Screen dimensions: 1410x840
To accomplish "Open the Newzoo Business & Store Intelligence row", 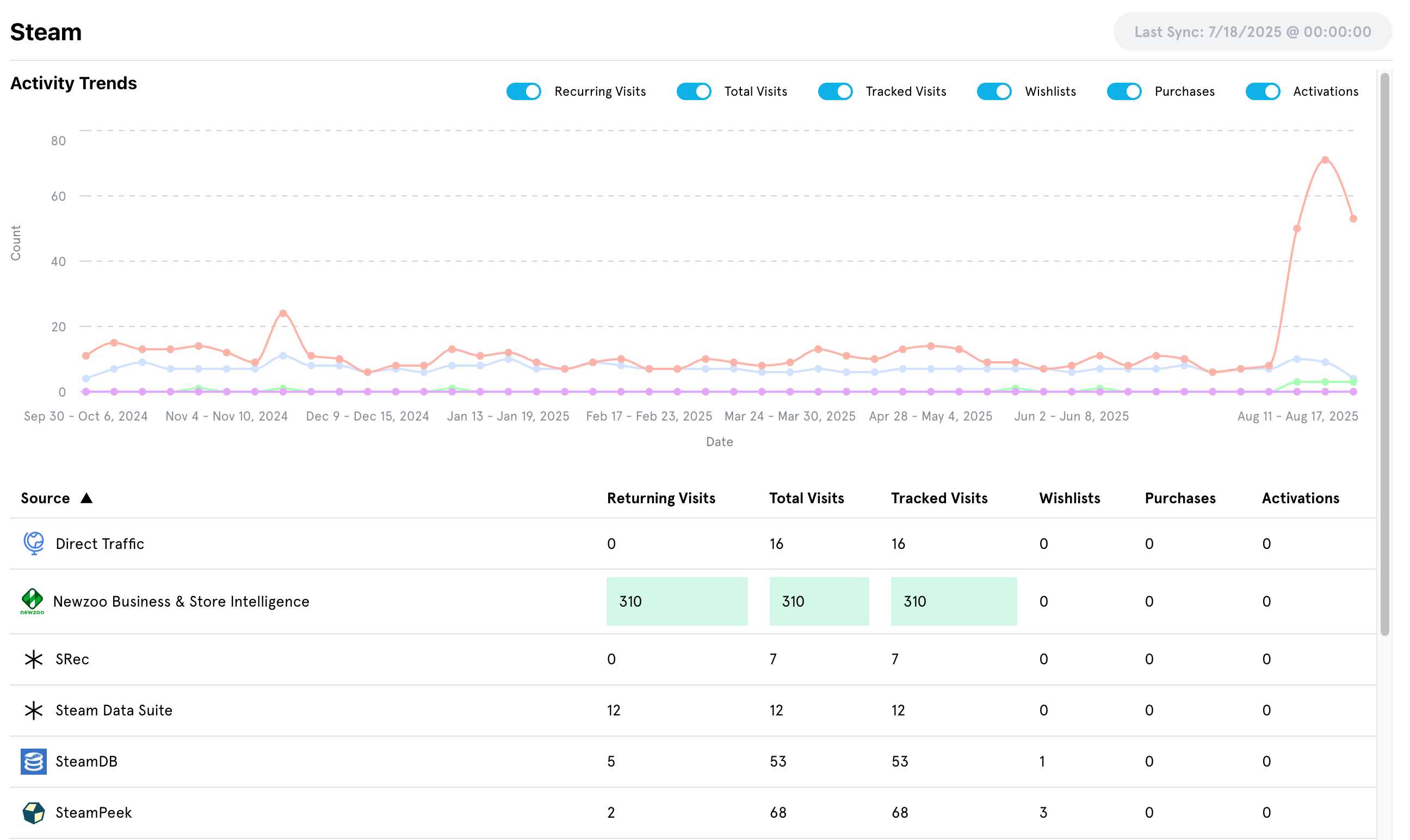I will coord(181,601).
